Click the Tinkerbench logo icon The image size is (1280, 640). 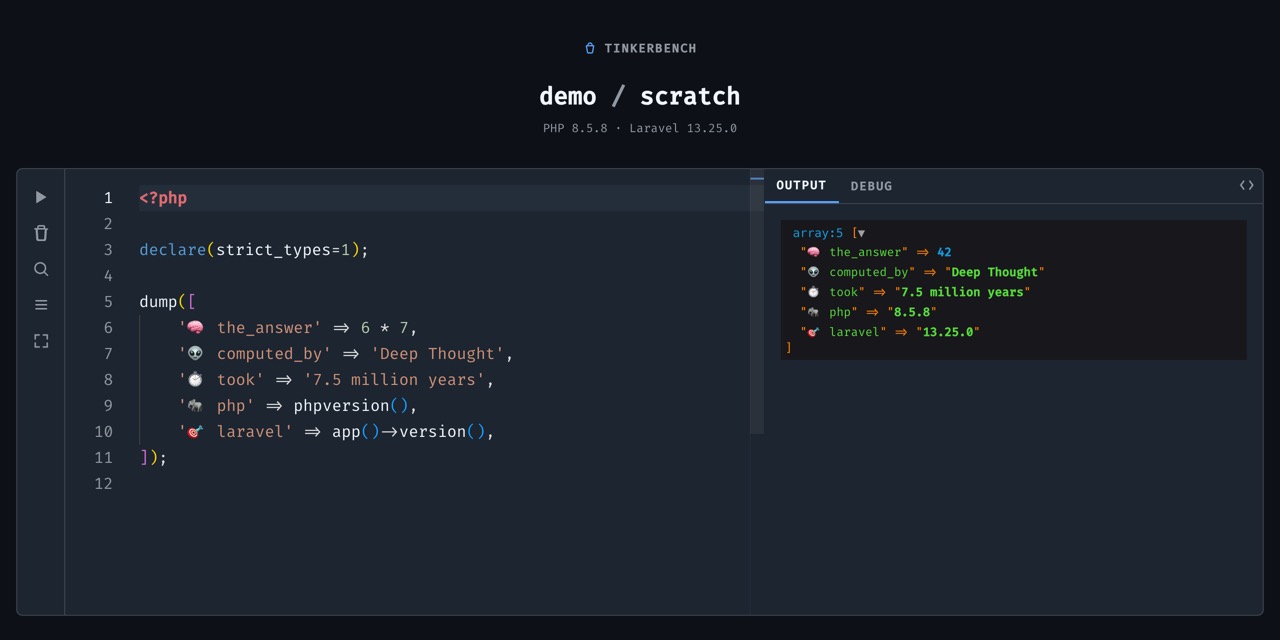point(590,48)
